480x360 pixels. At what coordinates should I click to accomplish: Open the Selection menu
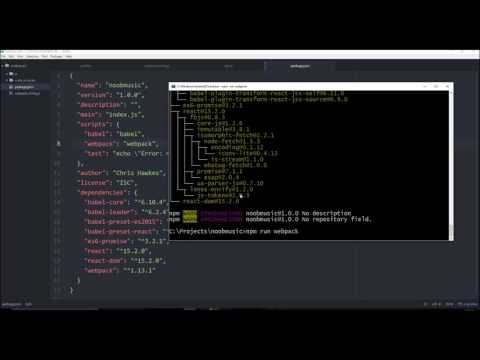(x=32, y=56)
